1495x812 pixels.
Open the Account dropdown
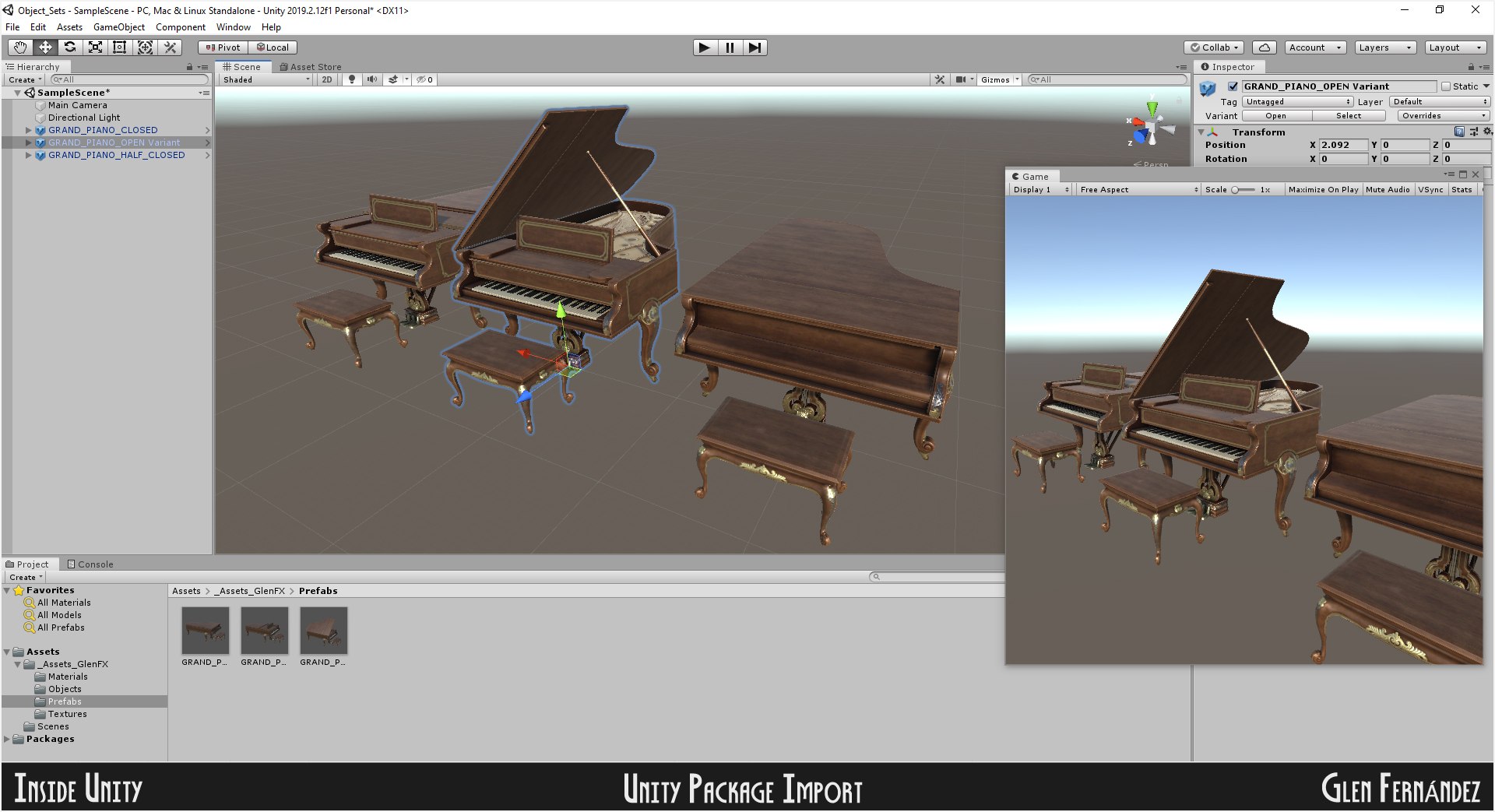(x=1315, y=47)
